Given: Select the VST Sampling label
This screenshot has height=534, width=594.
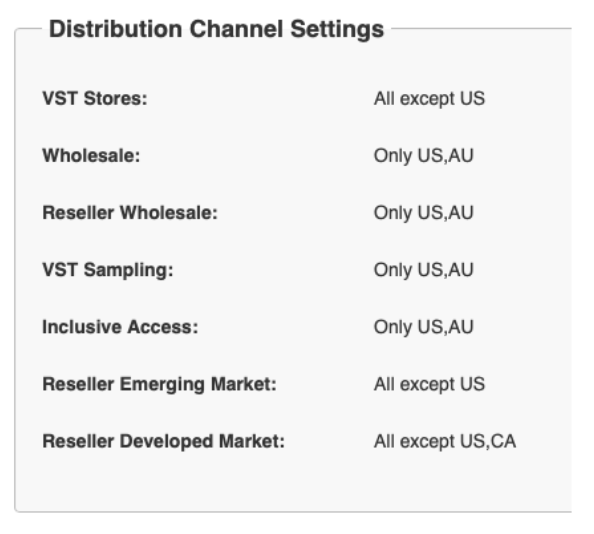Looking at the screenshot, I should click(108, 270).
